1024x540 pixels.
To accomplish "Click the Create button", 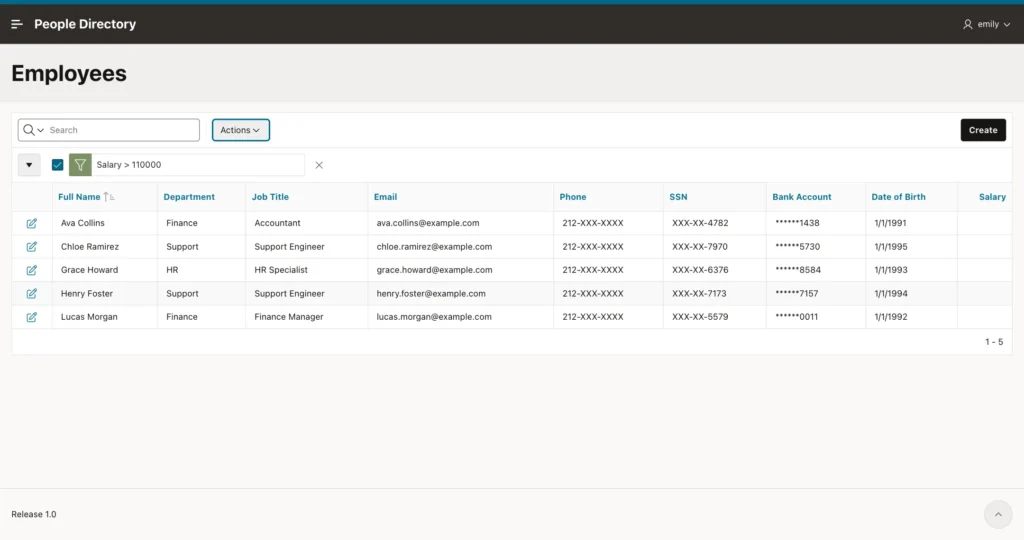I will tap(983, 130).
